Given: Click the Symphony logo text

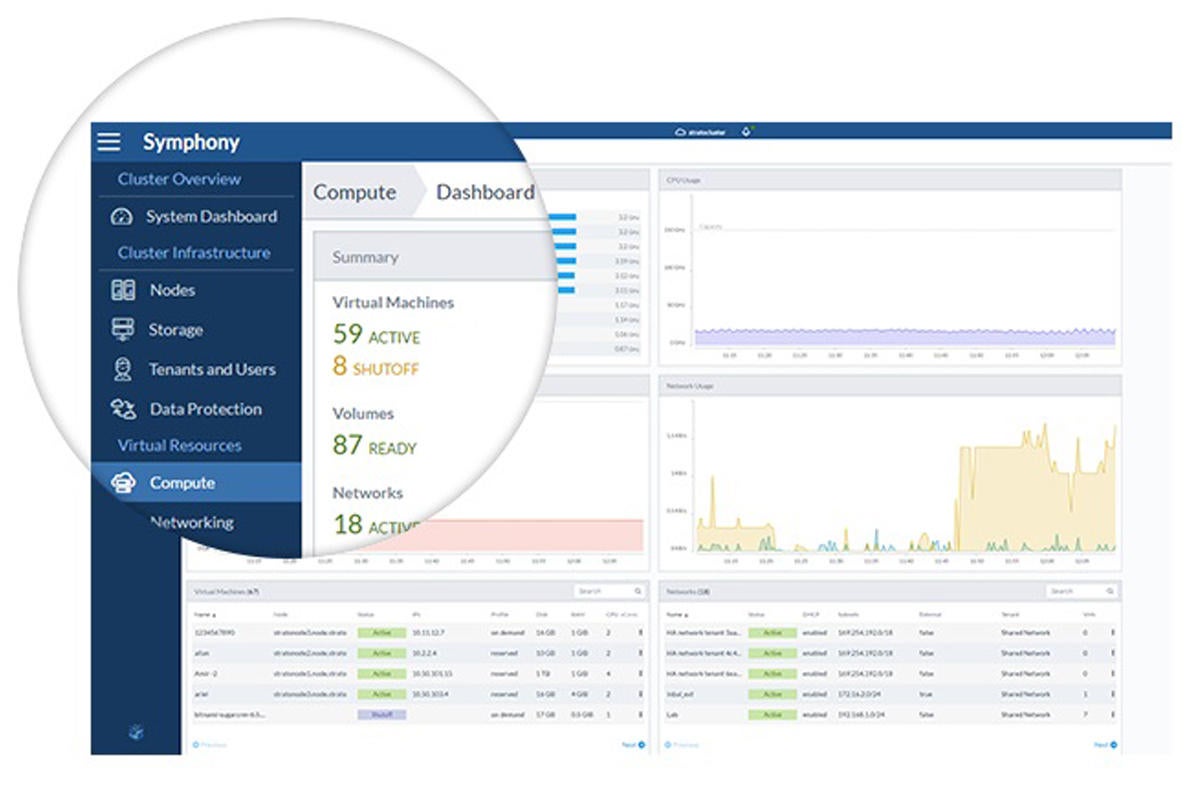Looking at the screenshot, I should (191, 142).
